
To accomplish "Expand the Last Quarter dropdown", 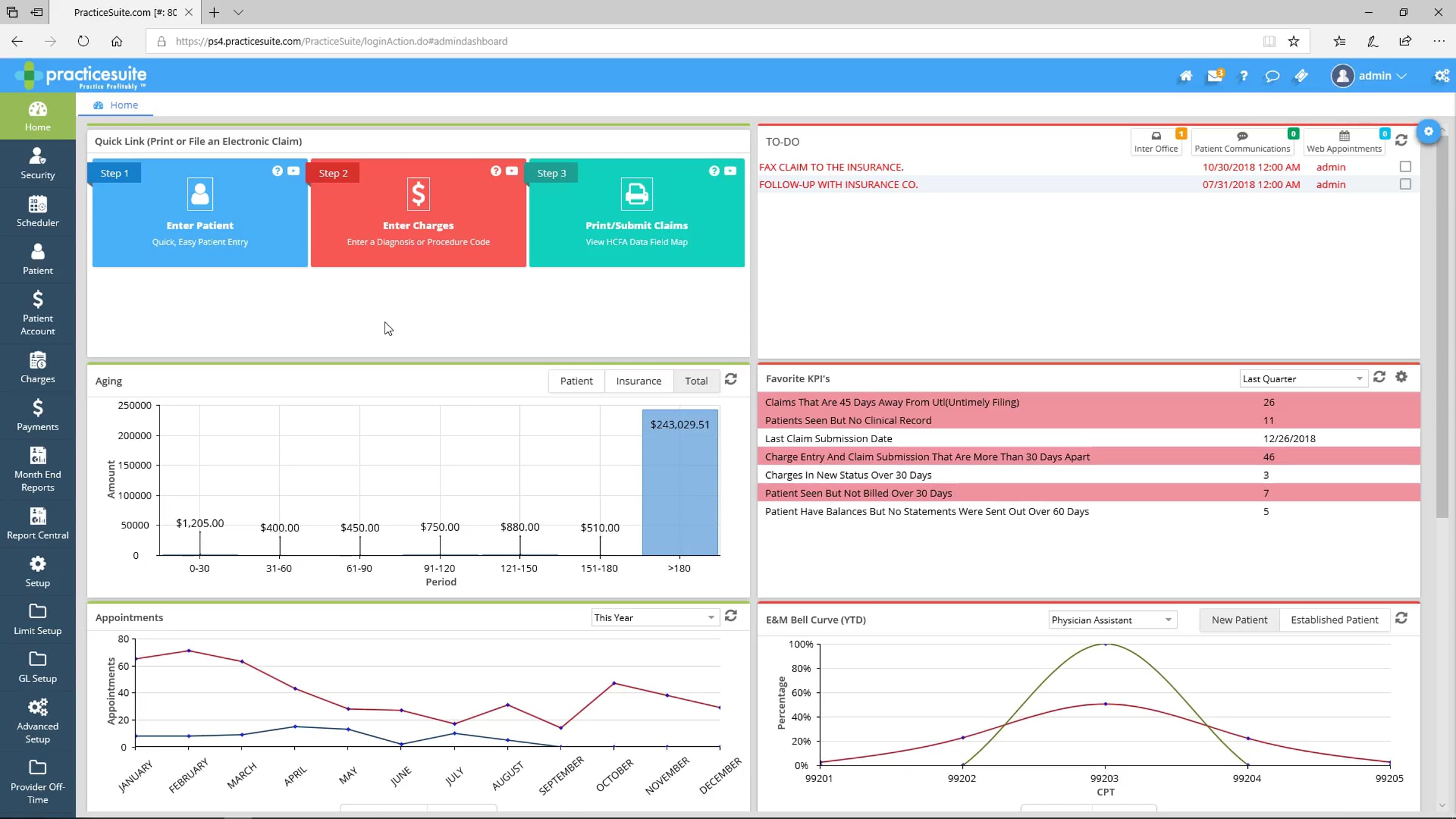I will (1303, 379).
